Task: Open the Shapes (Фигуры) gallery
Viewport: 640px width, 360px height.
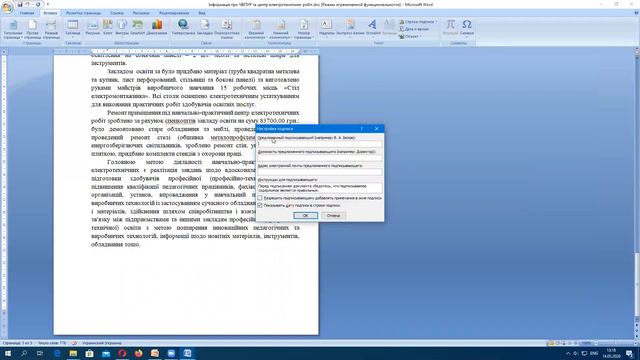Action: 122,27
